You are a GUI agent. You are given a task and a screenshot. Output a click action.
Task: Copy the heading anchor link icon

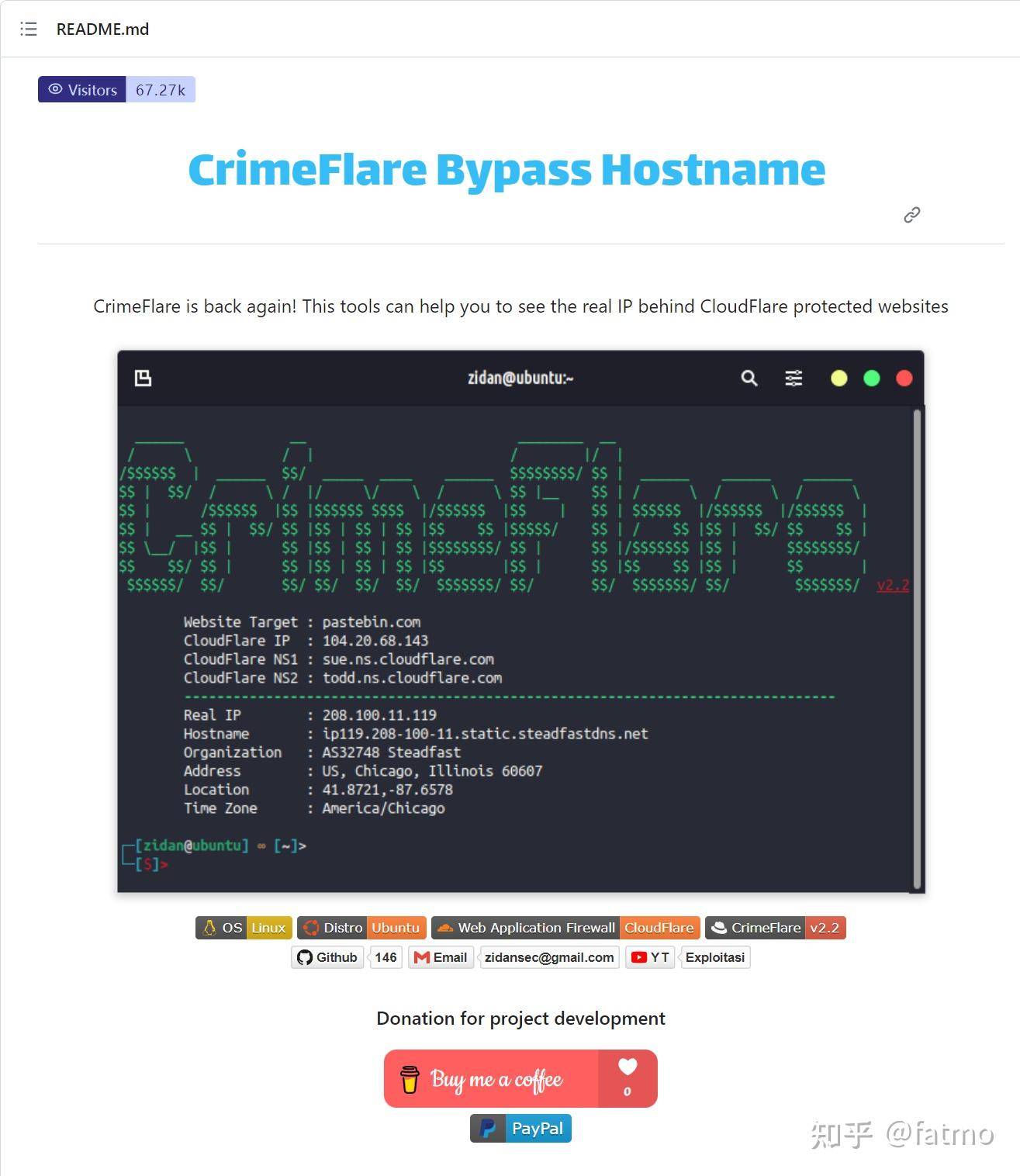tap(912, 215)
